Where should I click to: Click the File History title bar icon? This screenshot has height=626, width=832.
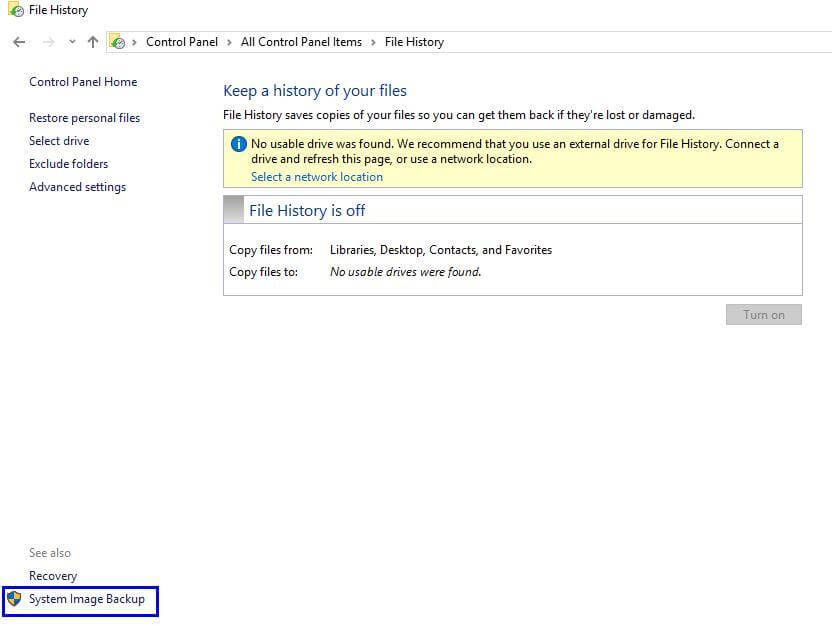[x=16, y=10]
